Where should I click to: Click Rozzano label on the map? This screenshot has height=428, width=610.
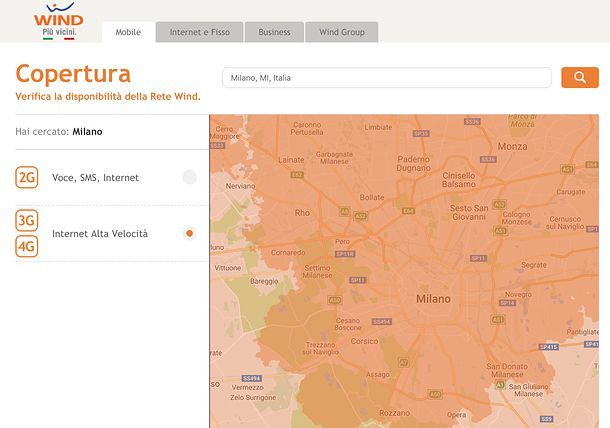click(394, 413)
